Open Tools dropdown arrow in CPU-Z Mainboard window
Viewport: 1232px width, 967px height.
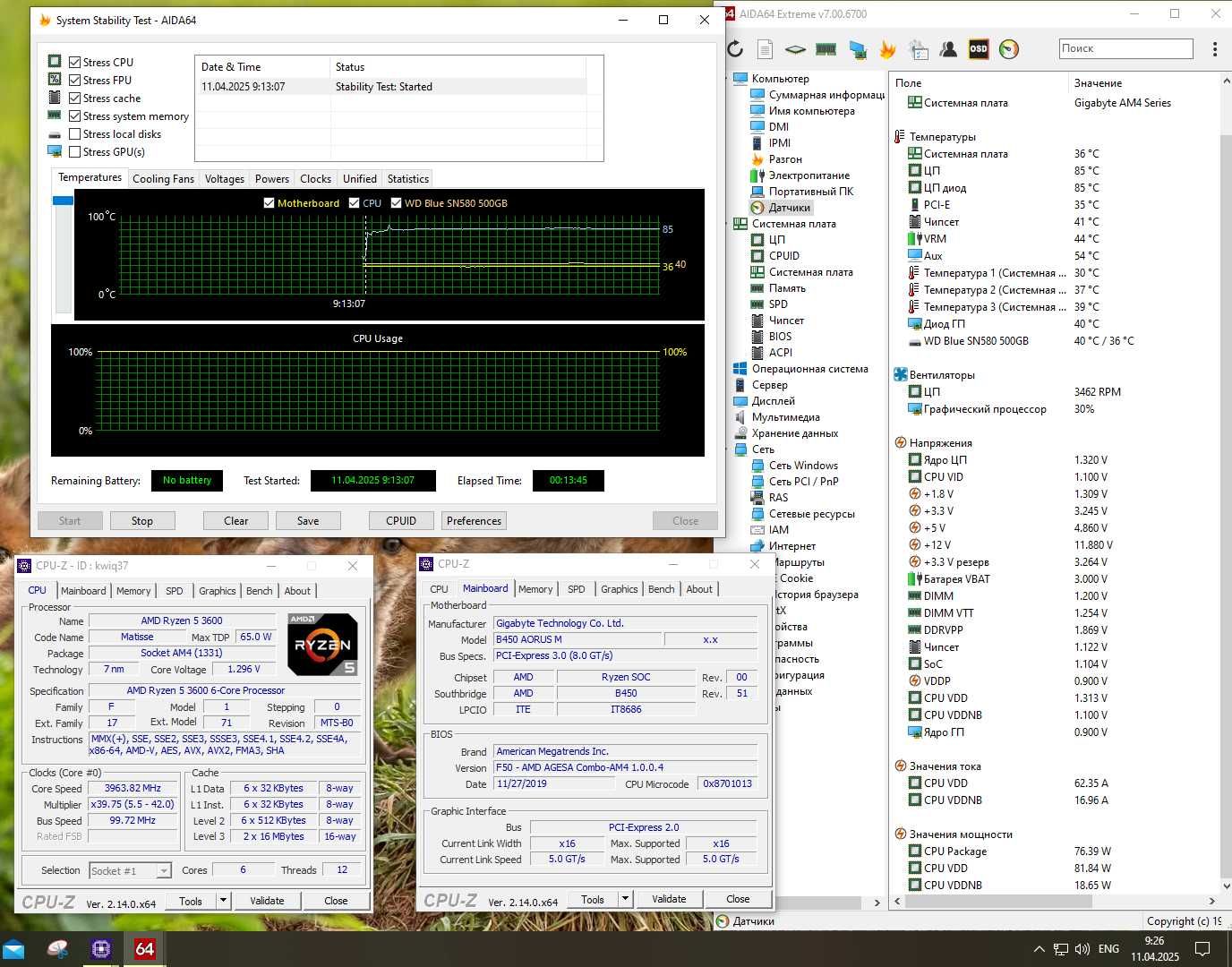pyautogui.click(x=625, y=899)
